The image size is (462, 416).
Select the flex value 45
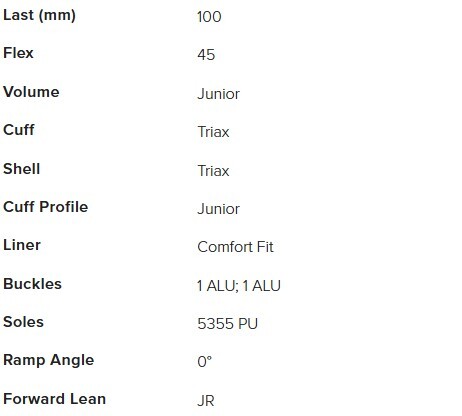click(206, 55)
